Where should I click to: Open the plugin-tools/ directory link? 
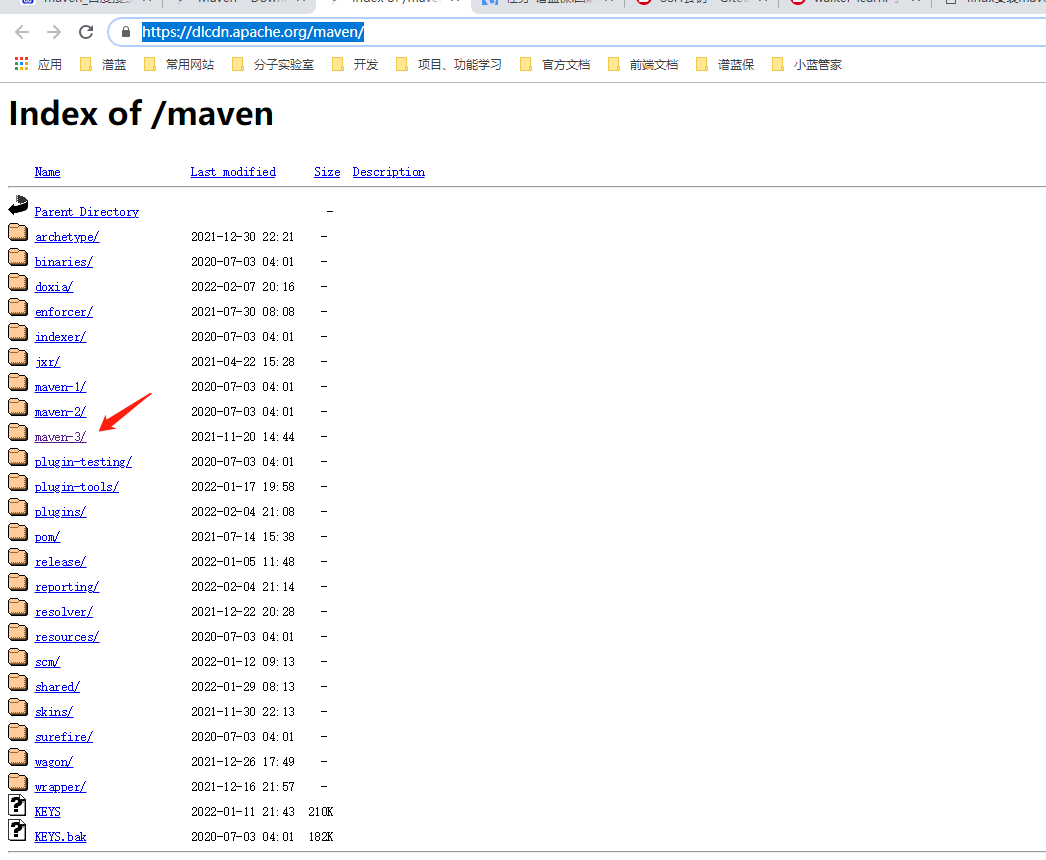tap(77, 487)
